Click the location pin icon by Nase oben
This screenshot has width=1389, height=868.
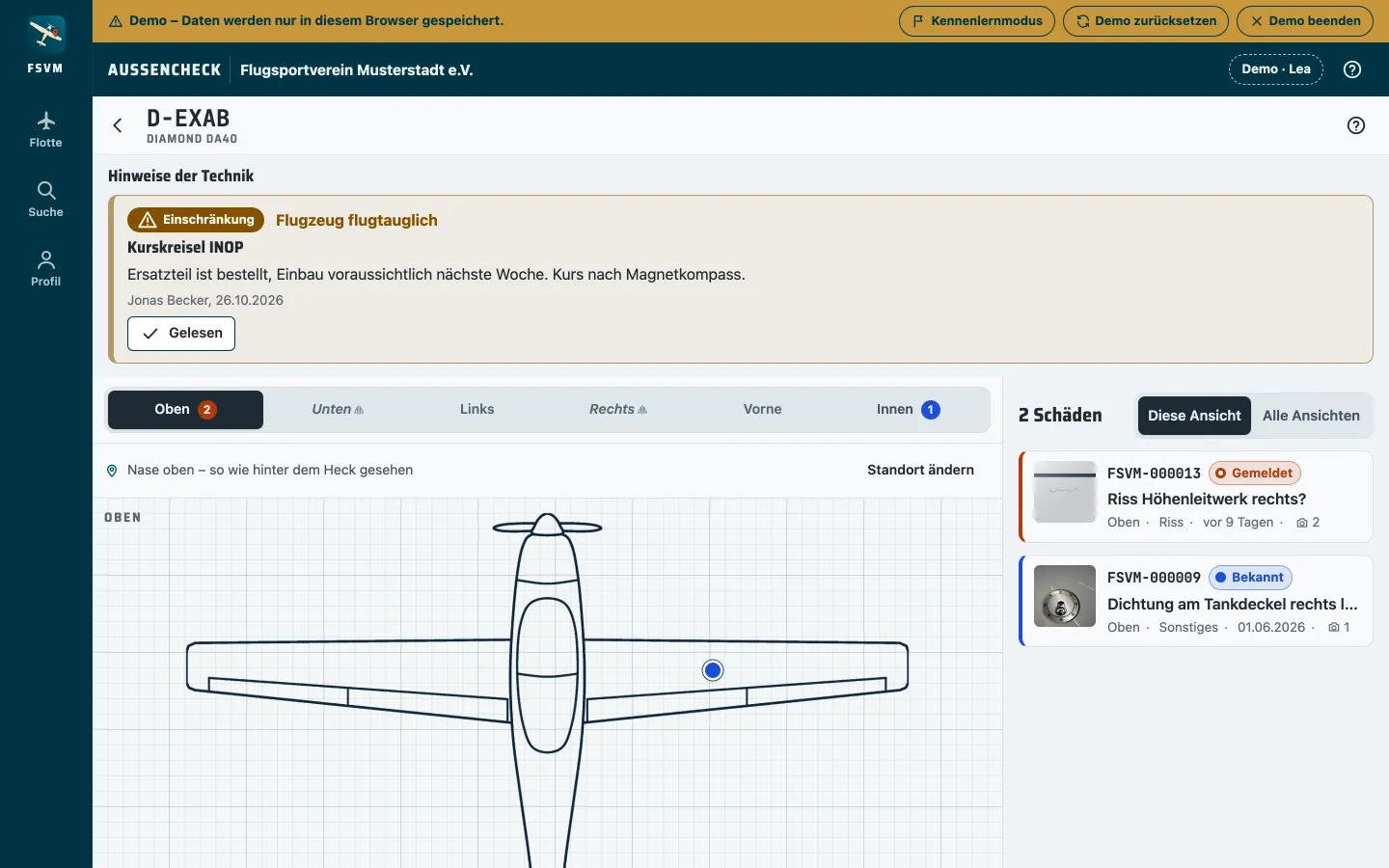pyautogui.click(x=112, y=471)
